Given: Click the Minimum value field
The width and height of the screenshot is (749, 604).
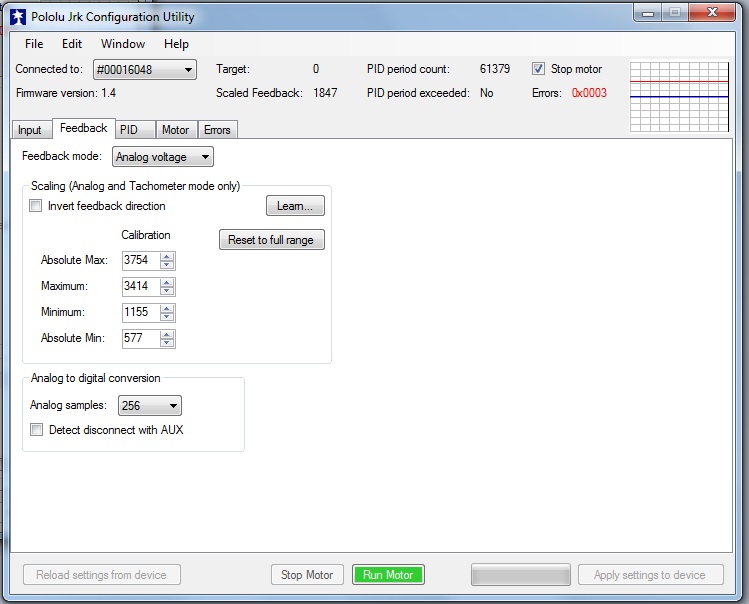Looking at the screenshot, I should 140,313.
